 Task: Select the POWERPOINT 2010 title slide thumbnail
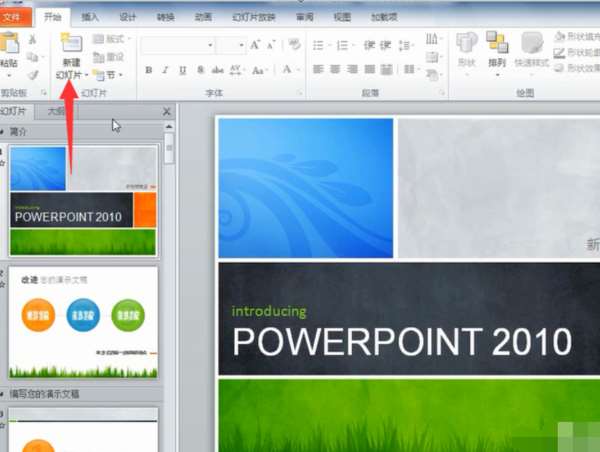point(83,201)
